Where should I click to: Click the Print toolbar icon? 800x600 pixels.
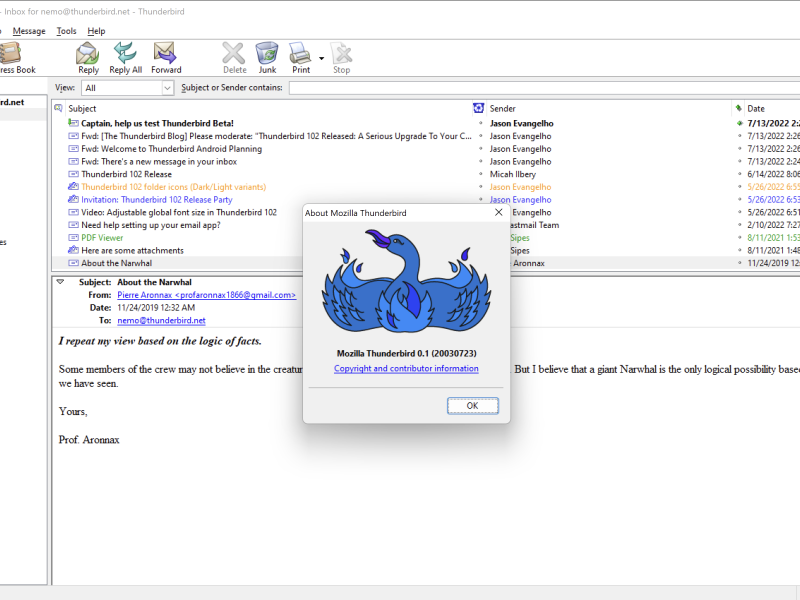coord(301,58)
